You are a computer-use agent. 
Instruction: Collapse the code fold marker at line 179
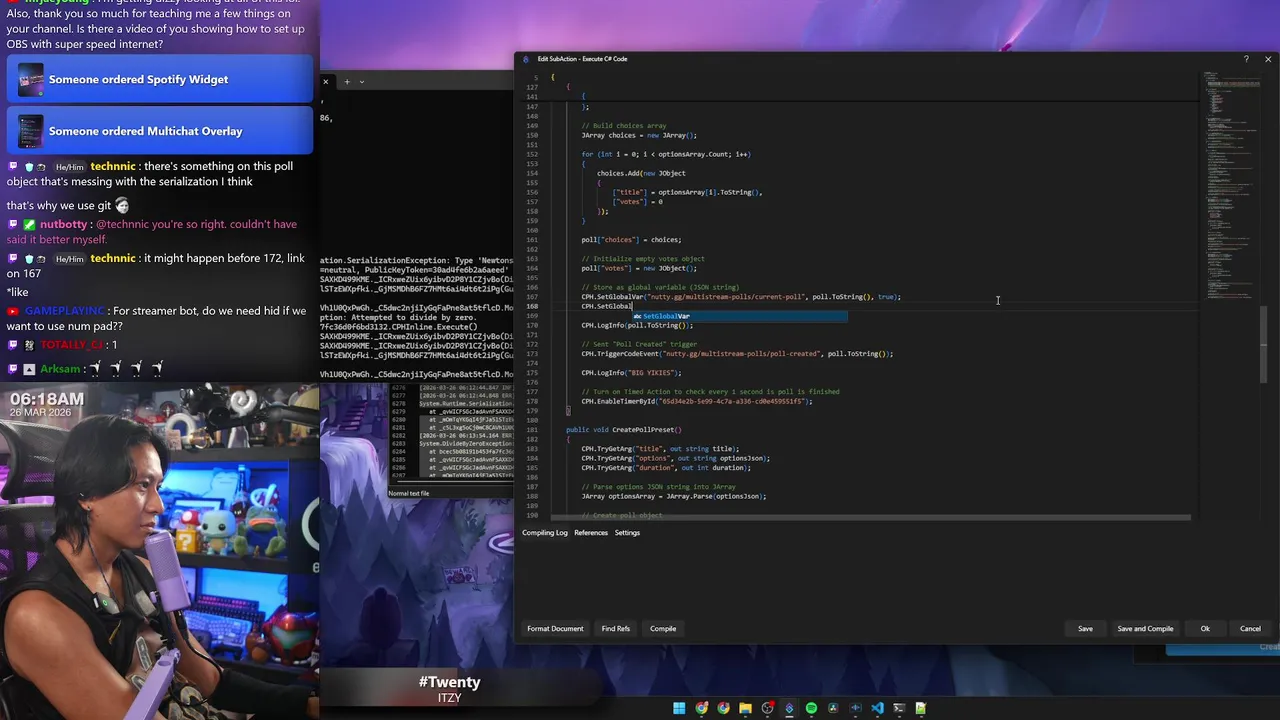click(568, 411)
